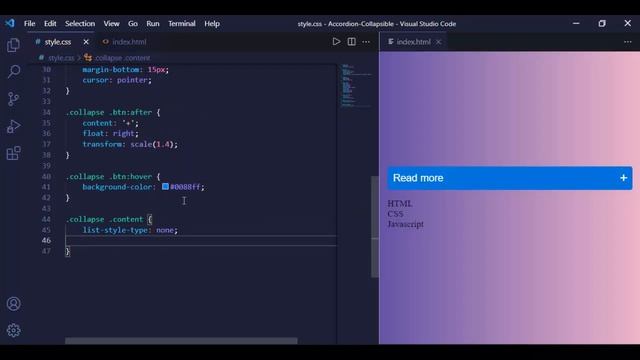Click the HTML item in preview
The image size is (640, 360).
[400, 203]
